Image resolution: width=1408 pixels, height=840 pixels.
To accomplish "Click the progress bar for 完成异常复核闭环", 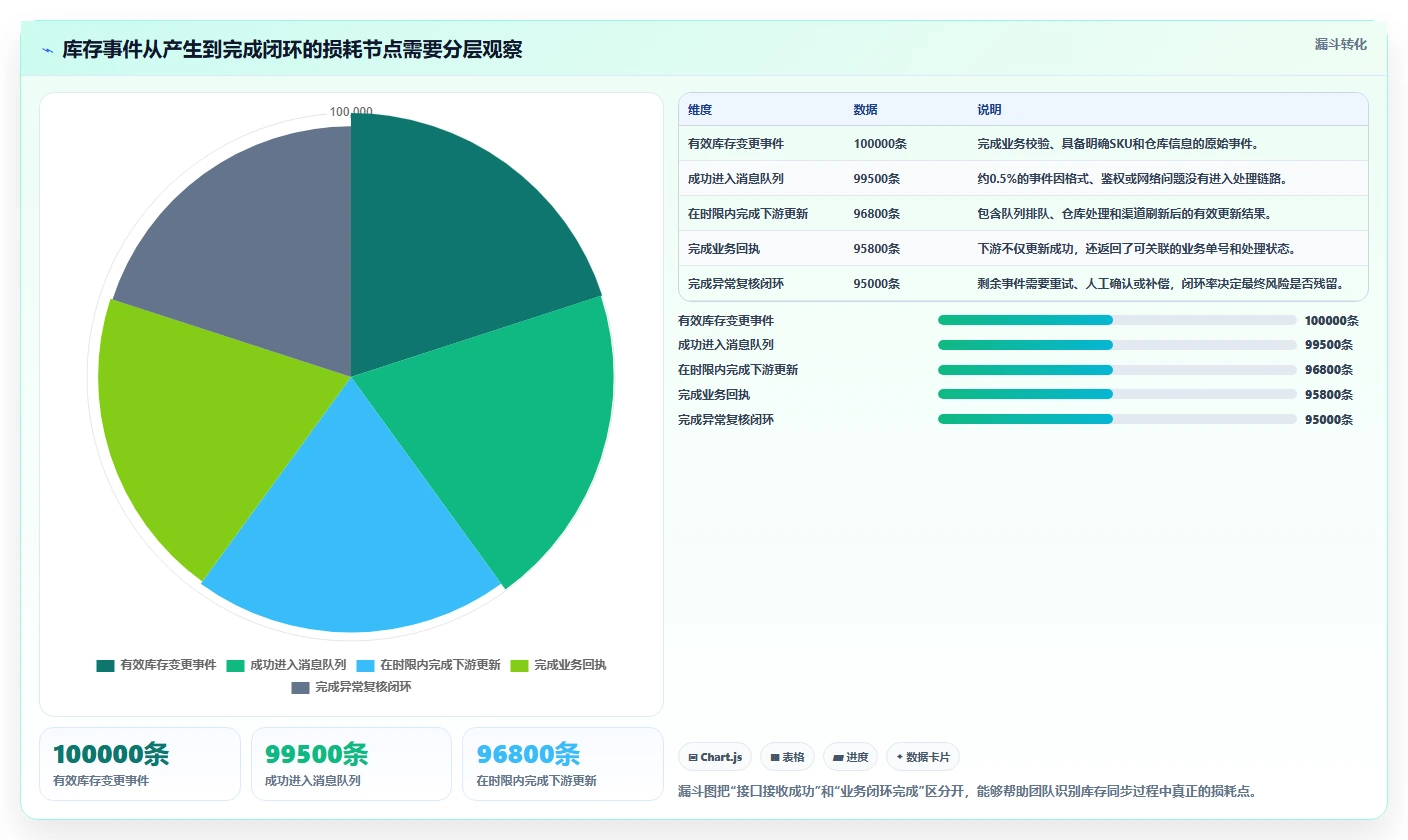I will click(x=1117, y=419).
